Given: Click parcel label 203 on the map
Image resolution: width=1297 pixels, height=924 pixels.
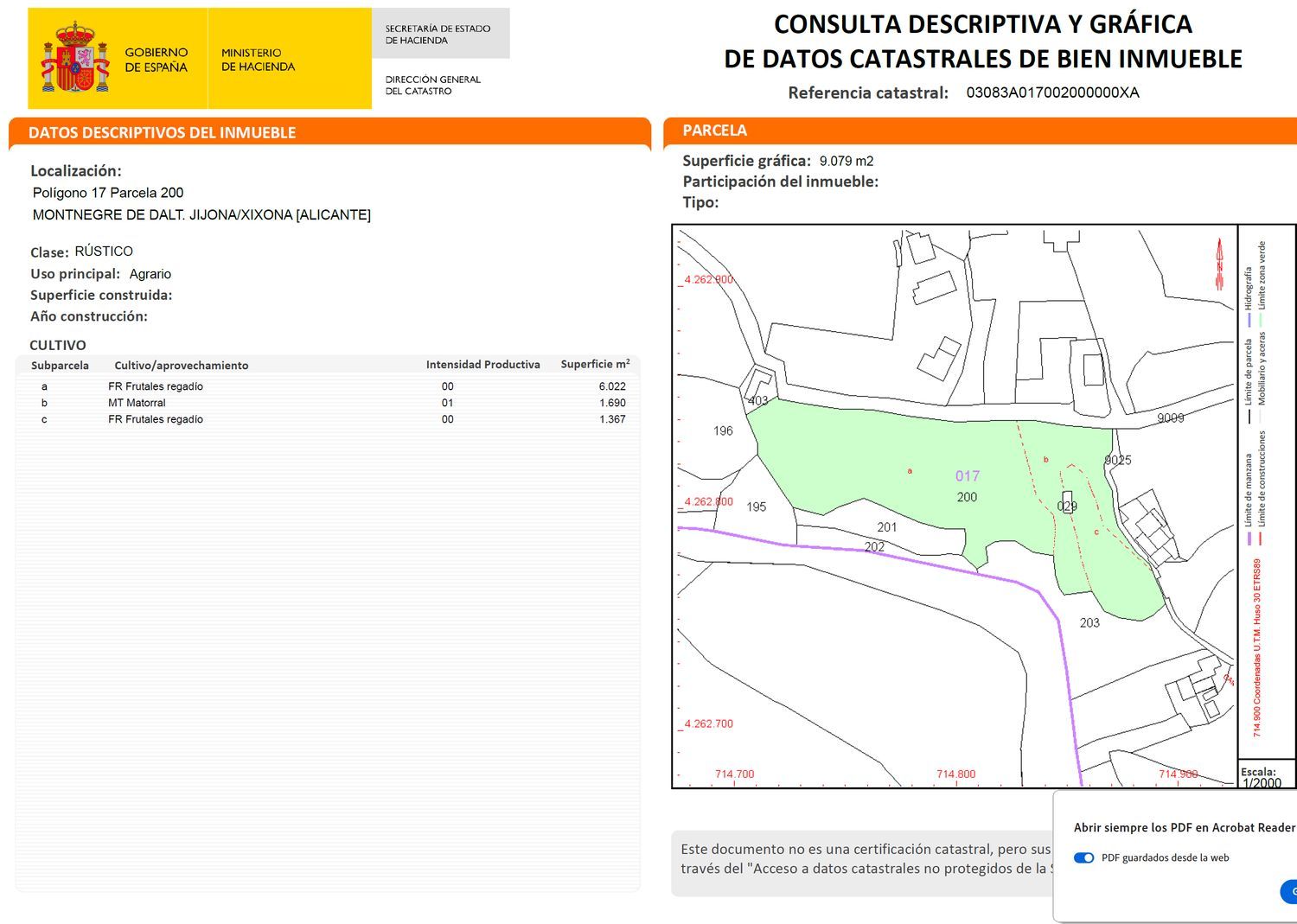Looking at the screenshot, I should coord(1089,622).
